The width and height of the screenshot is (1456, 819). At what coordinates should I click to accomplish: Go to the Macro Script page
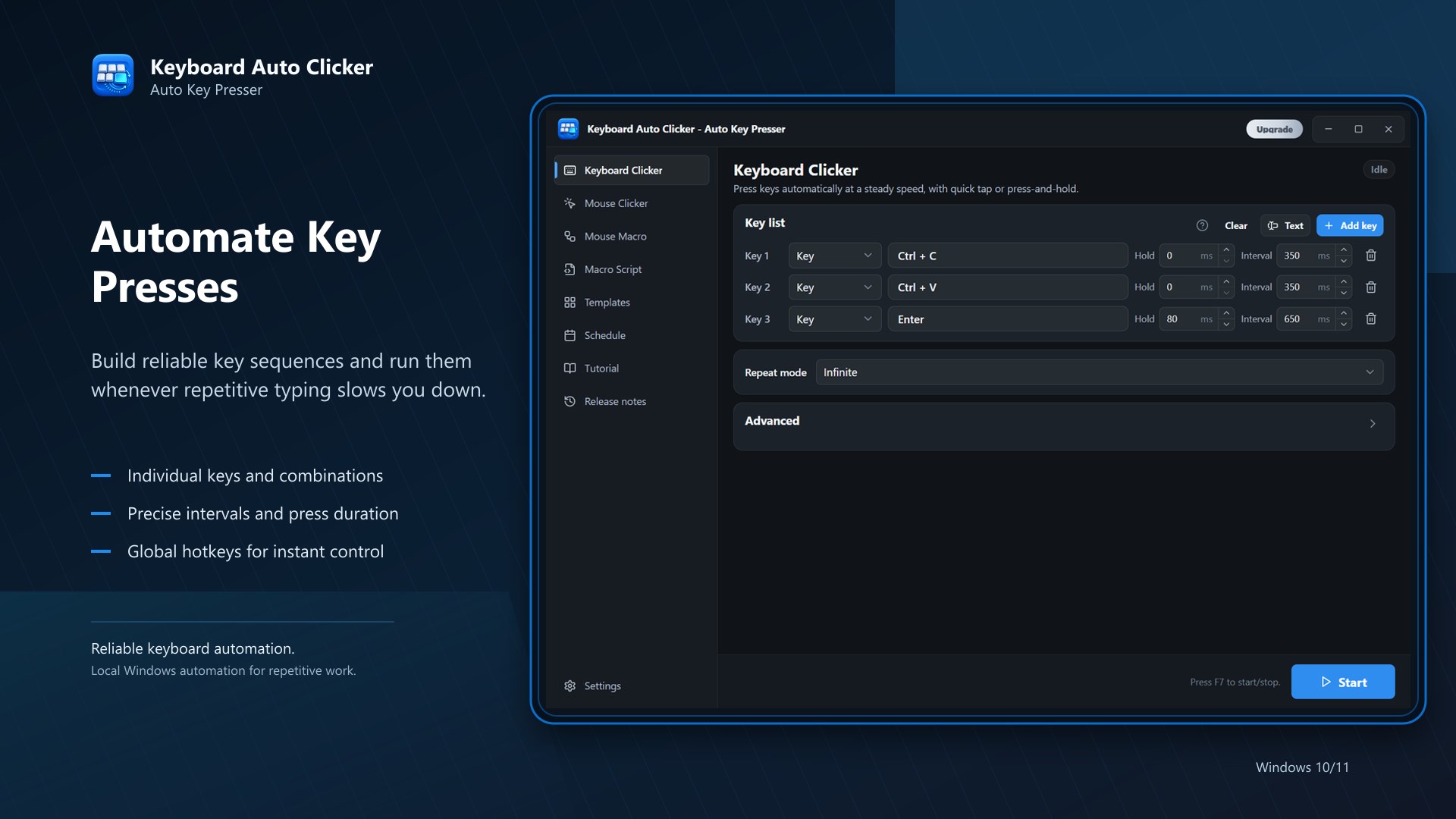632,269
